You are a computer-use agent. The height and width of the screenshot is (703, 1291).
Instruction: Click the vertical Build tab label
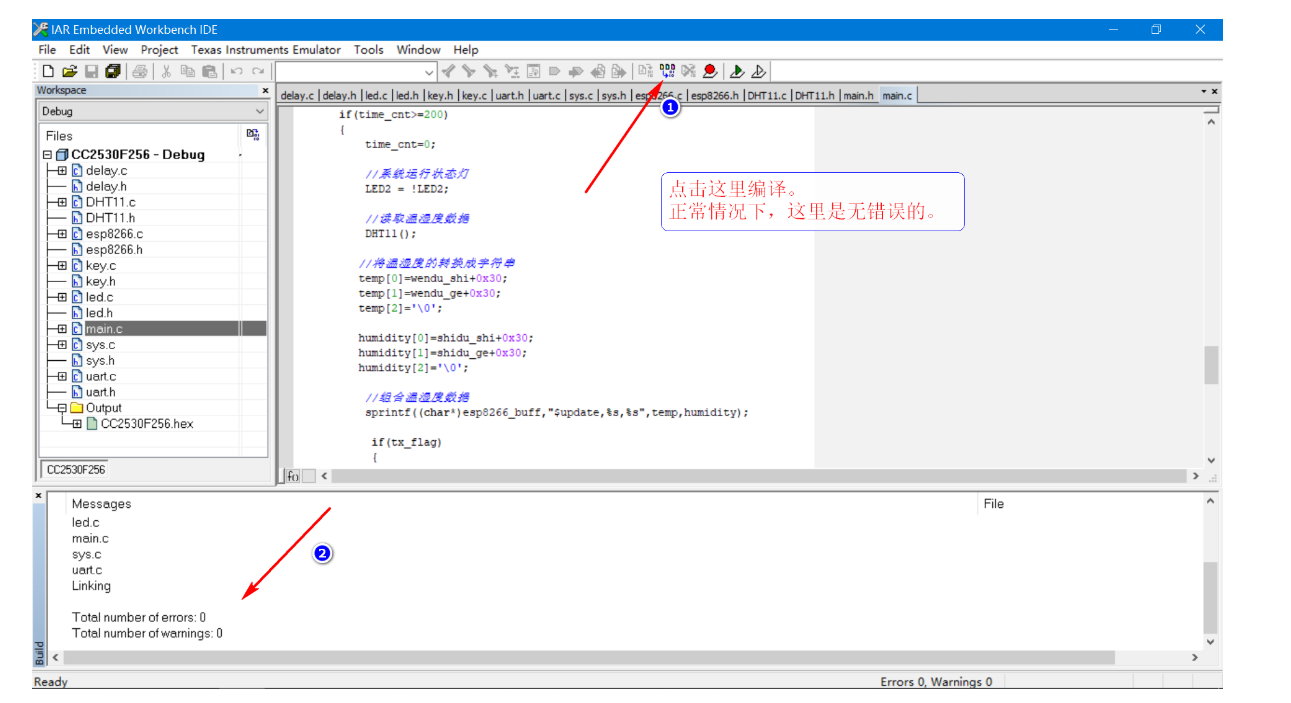(x=40, y=652)
